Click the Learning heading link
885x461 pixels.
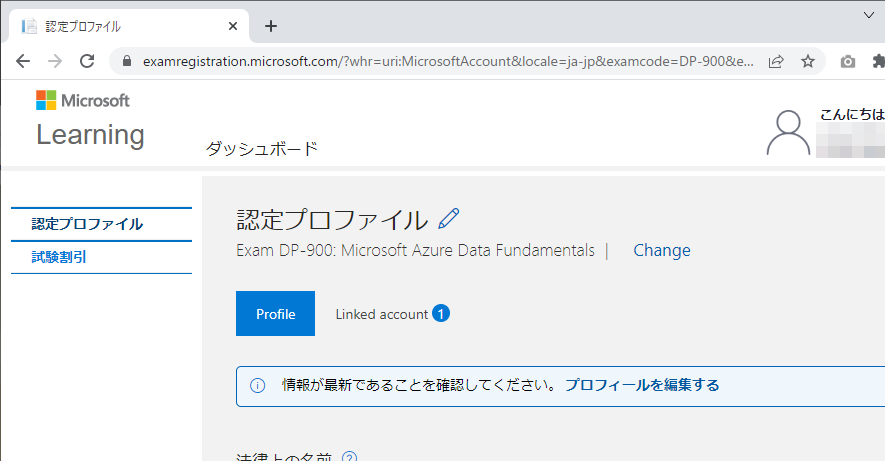pos(90,135)
